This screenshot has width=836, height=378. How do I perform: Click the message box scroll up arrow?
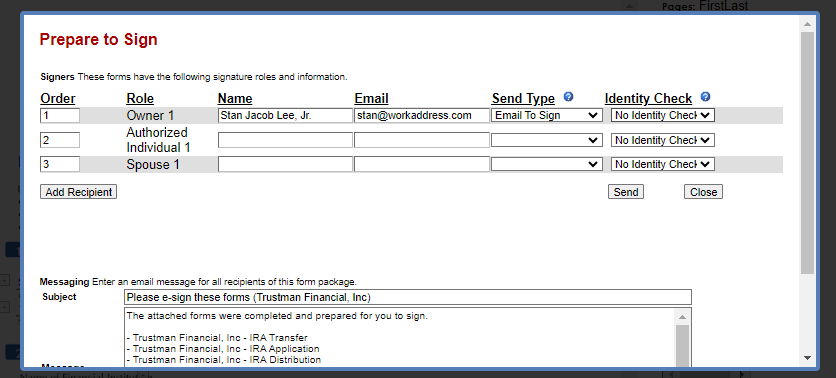coord(682,317)
